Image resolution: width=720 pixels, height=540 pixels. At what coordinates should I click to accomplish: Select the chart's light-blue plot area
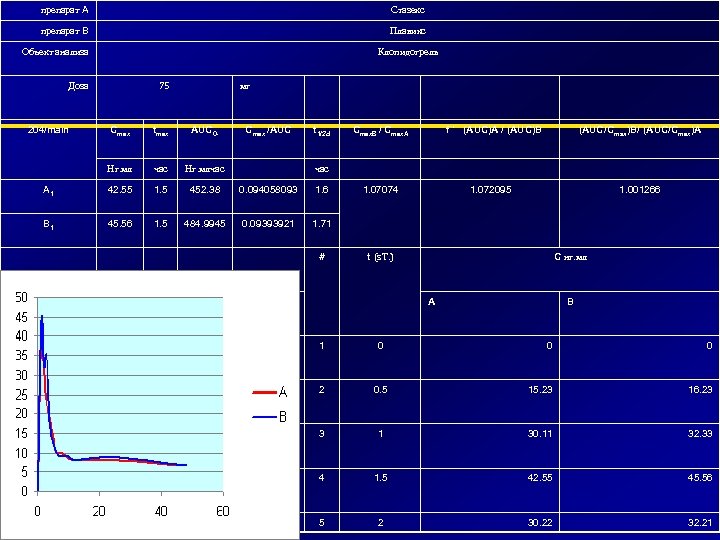(x=130, y=394)
